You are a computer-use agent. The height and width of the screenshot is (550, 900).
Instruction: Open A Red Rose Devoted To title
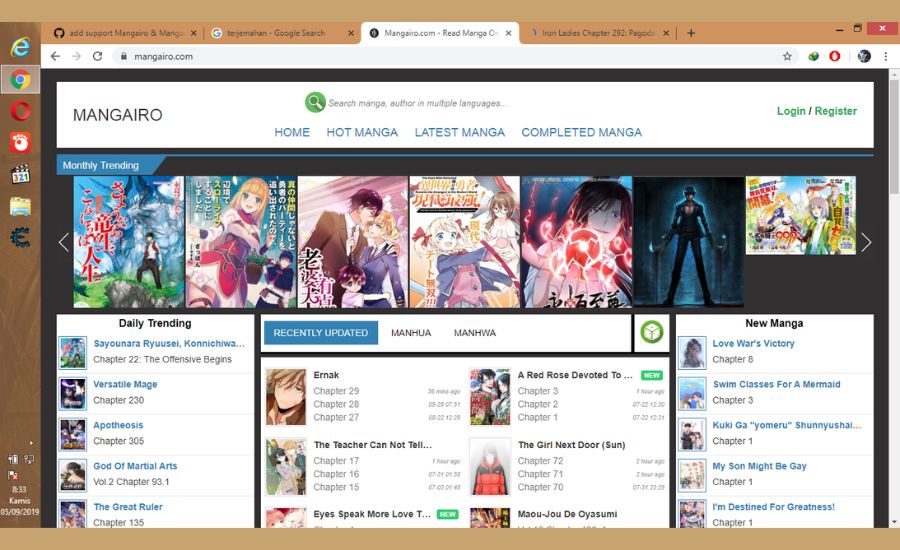(575, 375)
